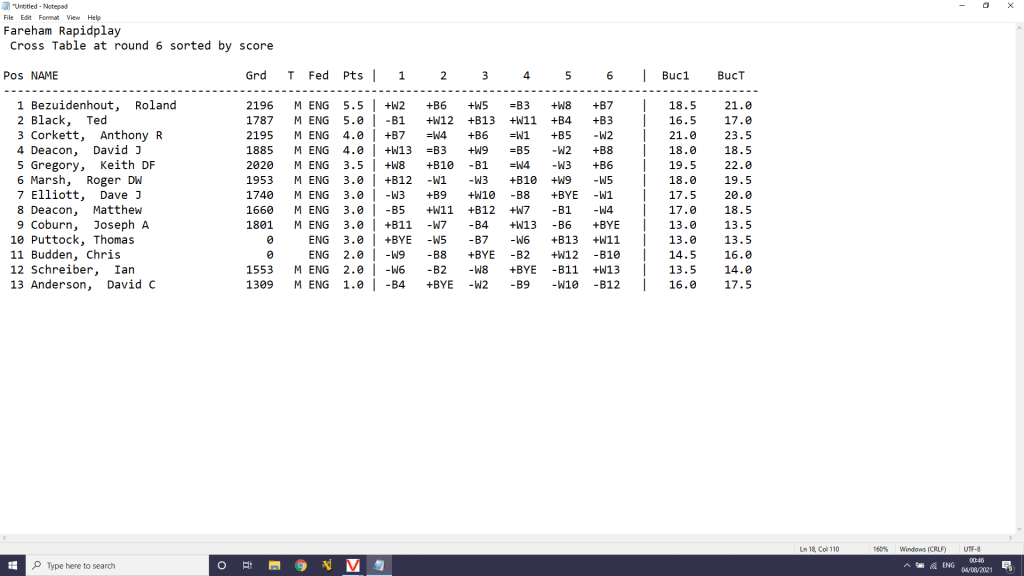This screenshot has height=576, width=1024.
Task: Open the notification center icon
Action: coord(1007,565)
